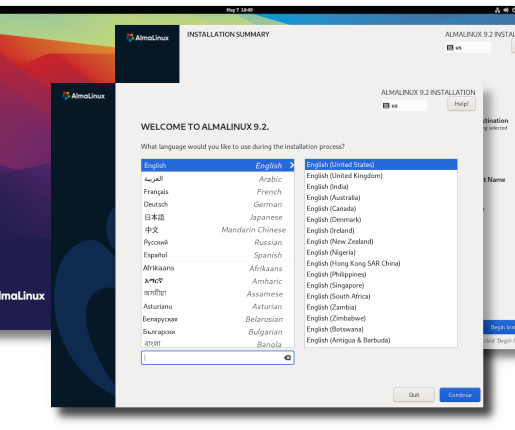
Task: Select English (Botswana) locale
Action: pyautogui.click(x=381, y=329)
